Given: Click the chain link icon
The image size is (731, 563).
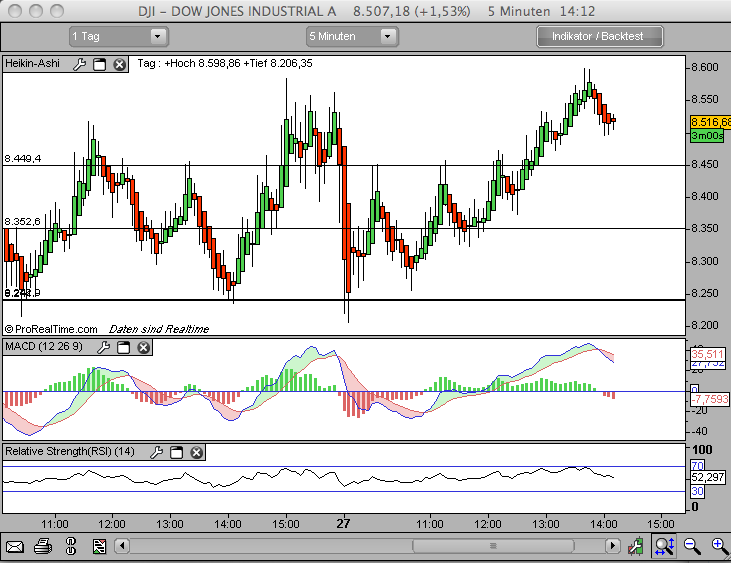Looking at the screenshot, I should [71, 546].
